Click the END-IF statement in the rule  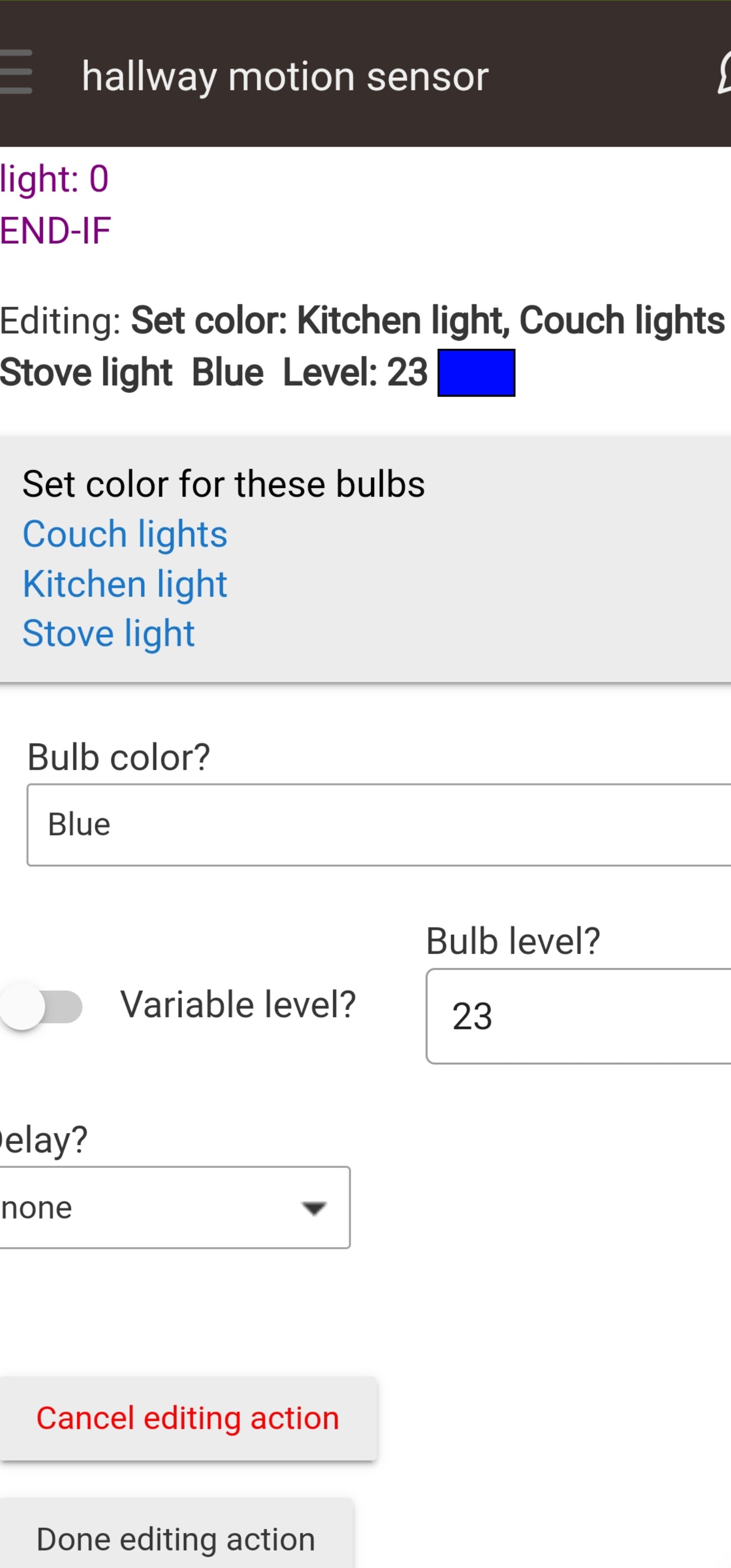pyautogui.click(x=55, y=230)
